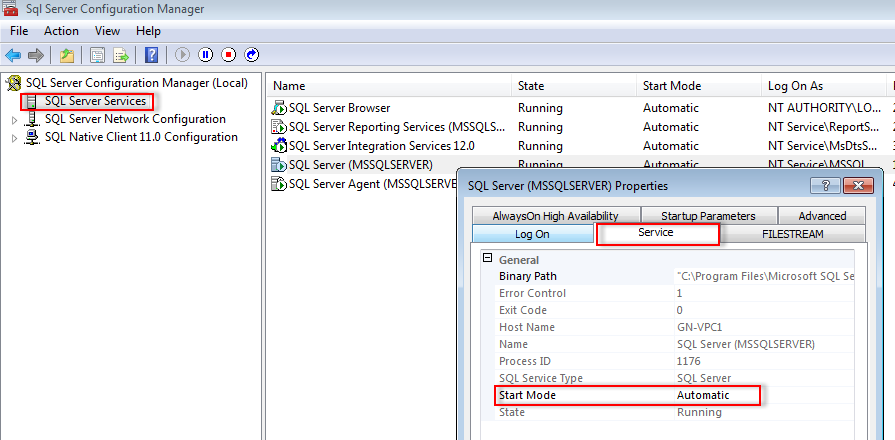Screen dimensions: 895x440
Task: Select the SQL Server Browser row name
Action: tap(340, 108)
